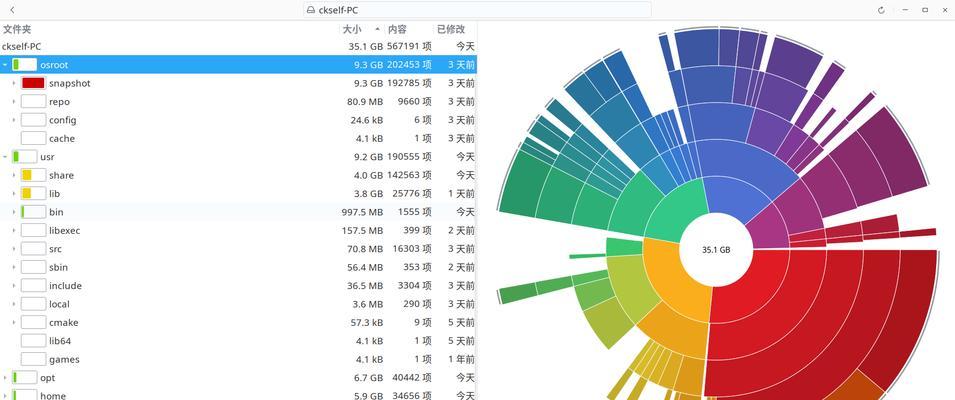Screen dimensions: 955x400
Task: Click the 997.5 MB size value
Action: tap(362, 212)
